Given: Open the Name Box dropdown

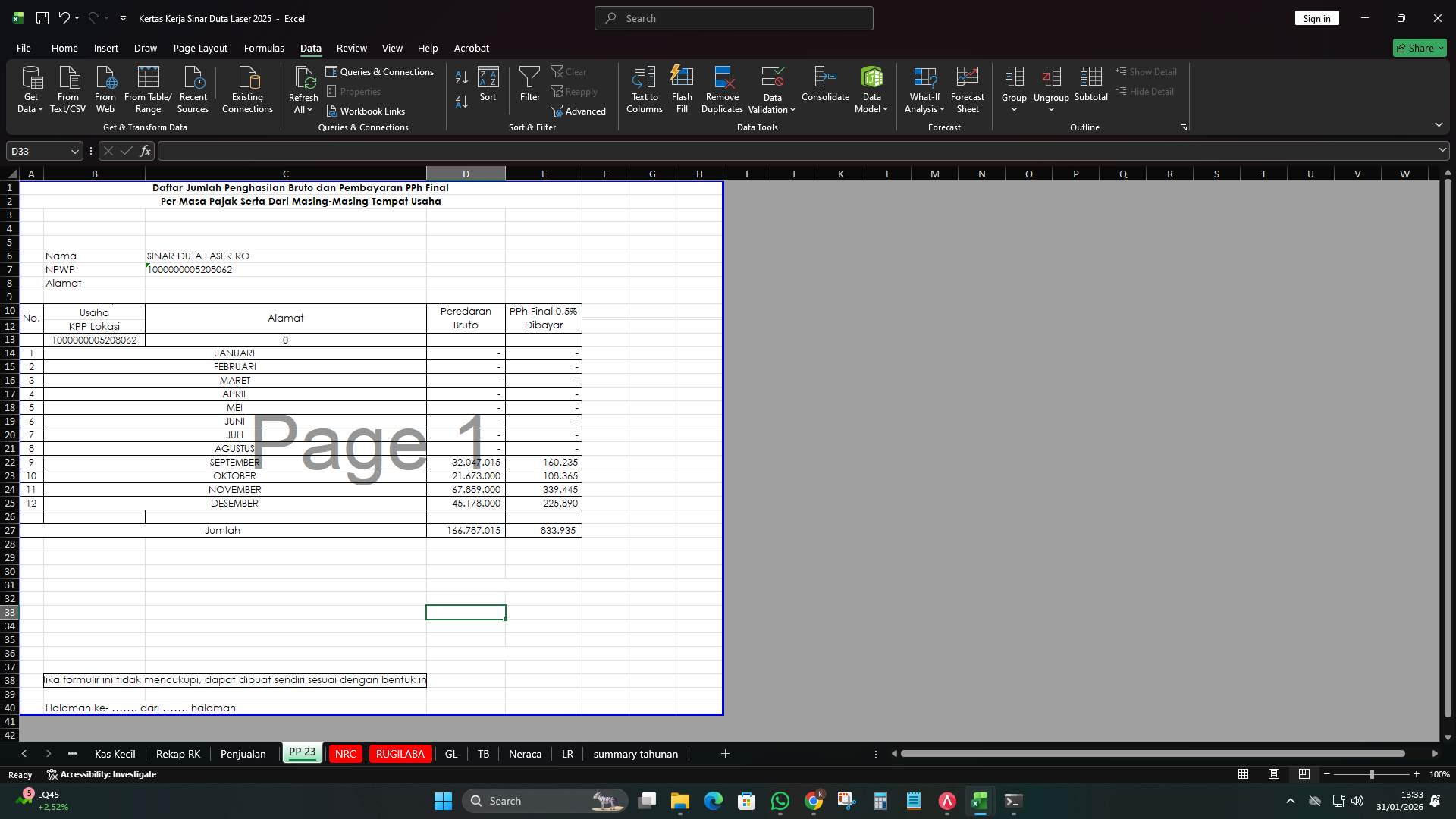Looking at the screenshot, I should (74, 151).
